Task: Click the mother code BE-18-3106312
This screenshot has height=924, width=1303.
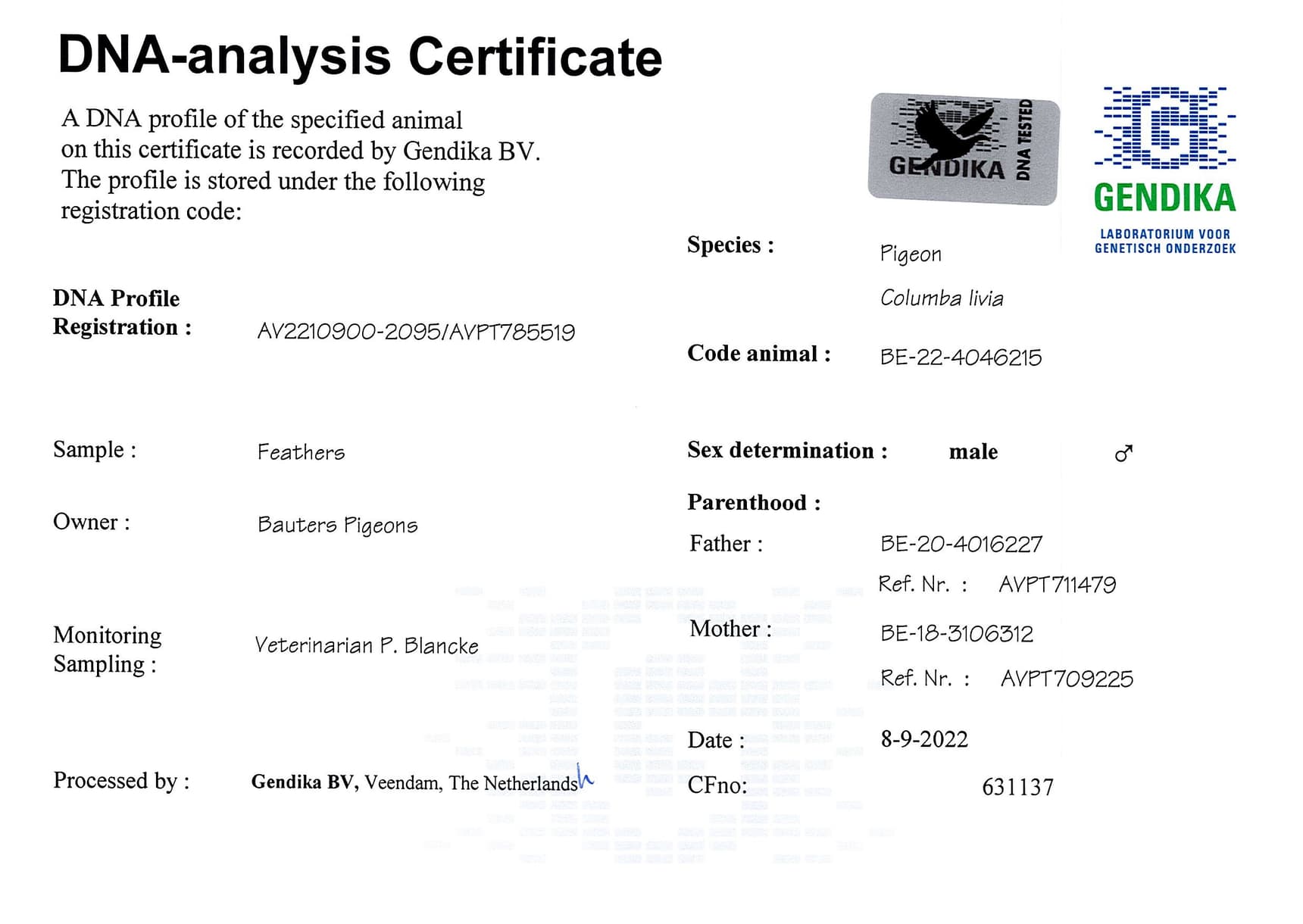Action: 956,633
